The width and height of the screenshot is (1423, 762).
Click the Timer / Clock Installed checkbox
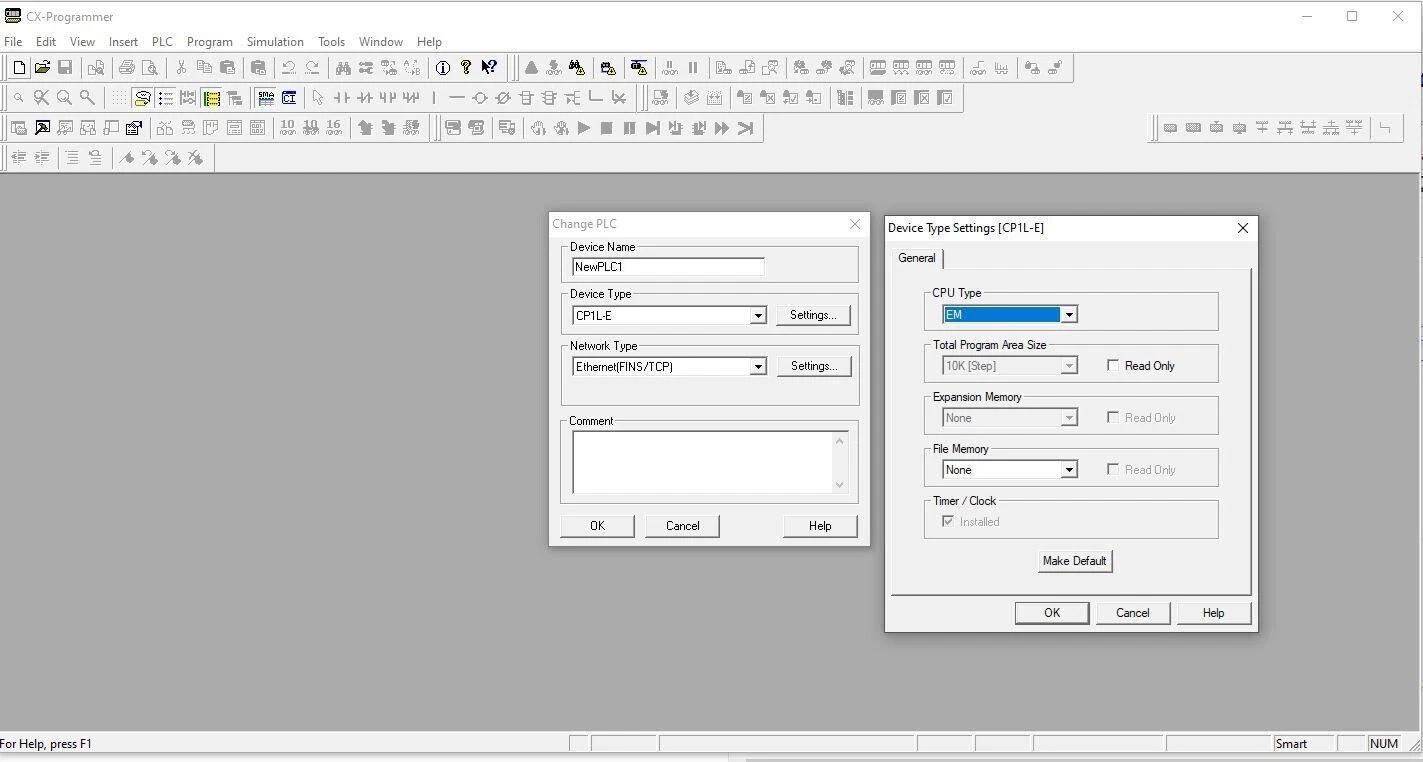coord(948,522)
